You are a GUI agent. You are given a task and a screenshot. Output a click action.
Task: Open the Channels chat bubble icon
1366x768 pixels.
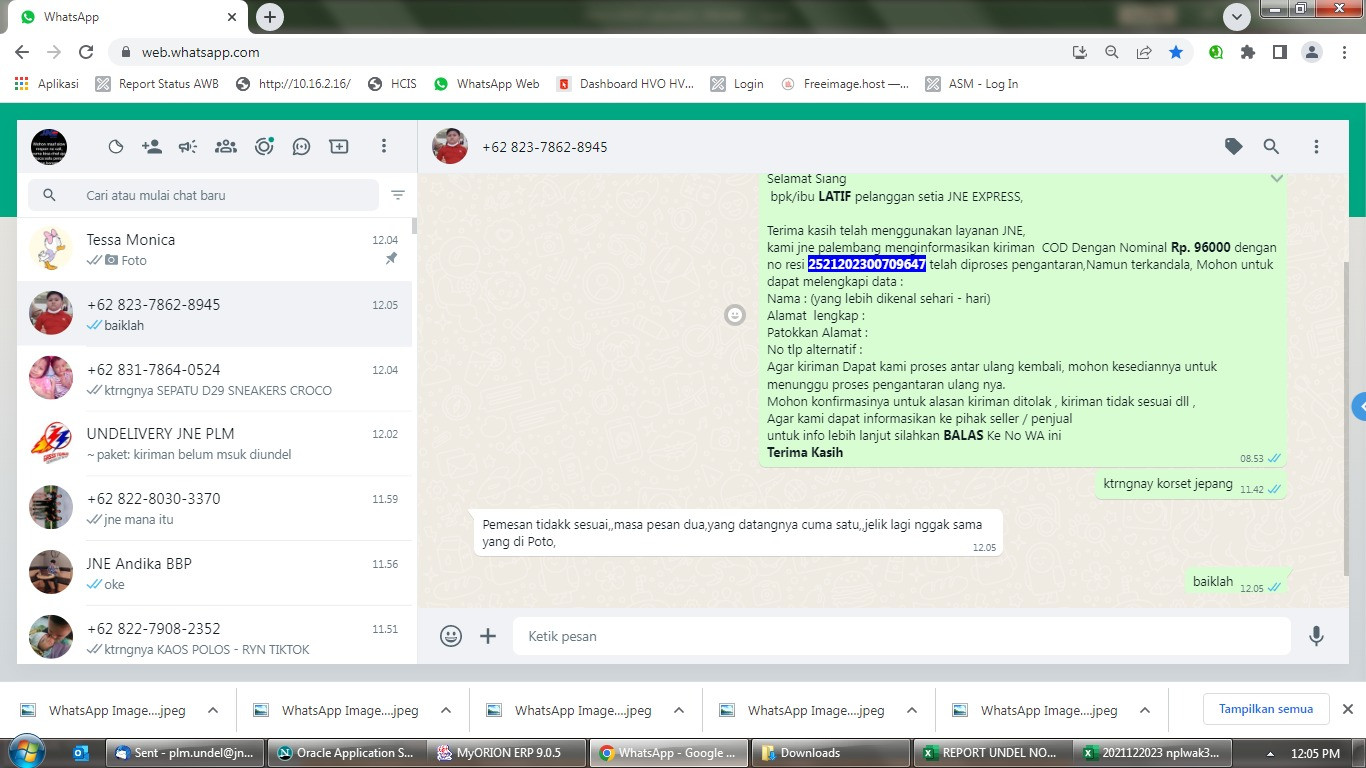click(x=301, y=147)
